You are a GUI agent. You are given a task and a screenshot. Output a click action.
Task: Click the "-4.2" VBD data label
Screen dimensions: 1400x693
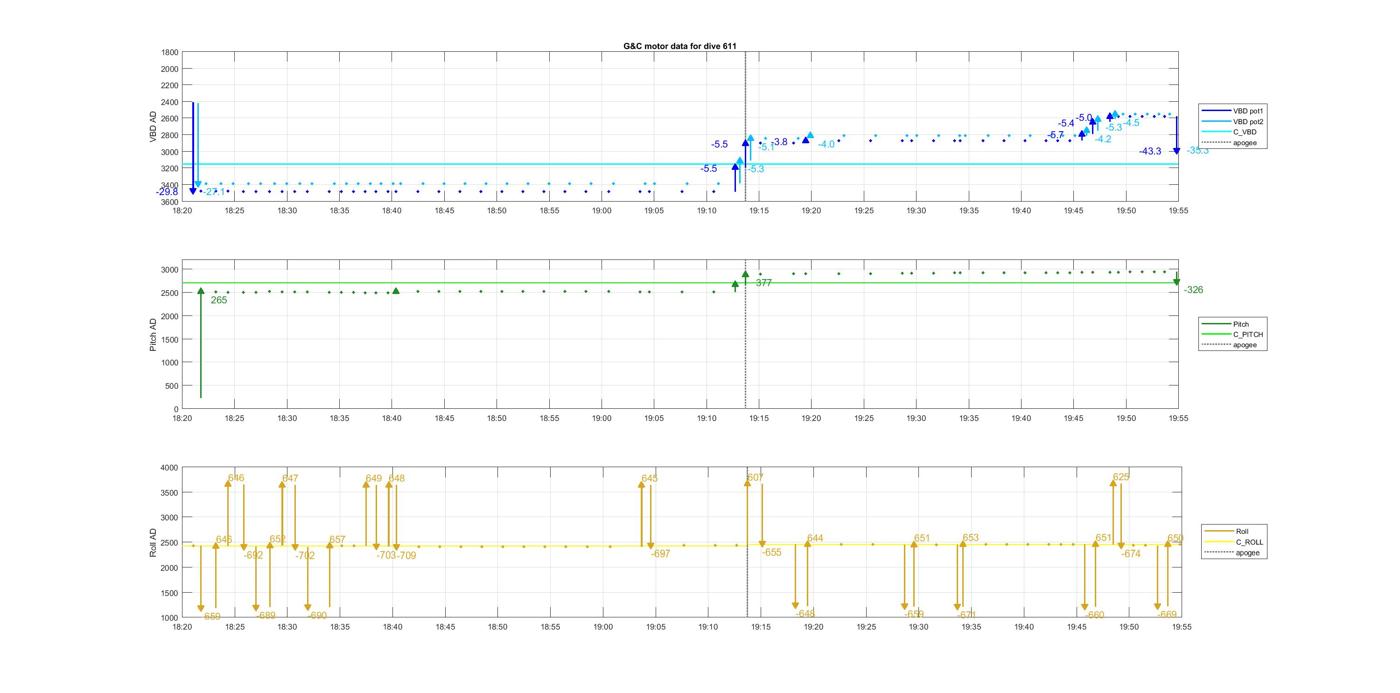(x=1103, y=140)
